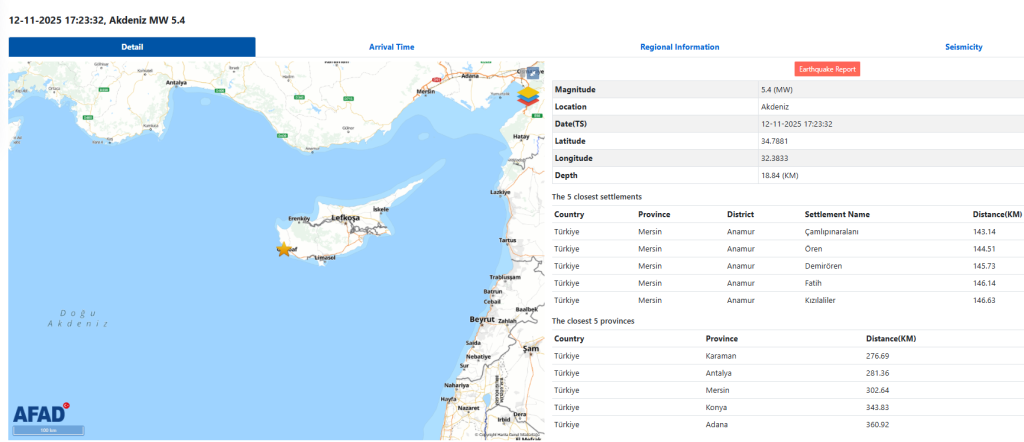Click the Settlement Name column header

point(837,214)
